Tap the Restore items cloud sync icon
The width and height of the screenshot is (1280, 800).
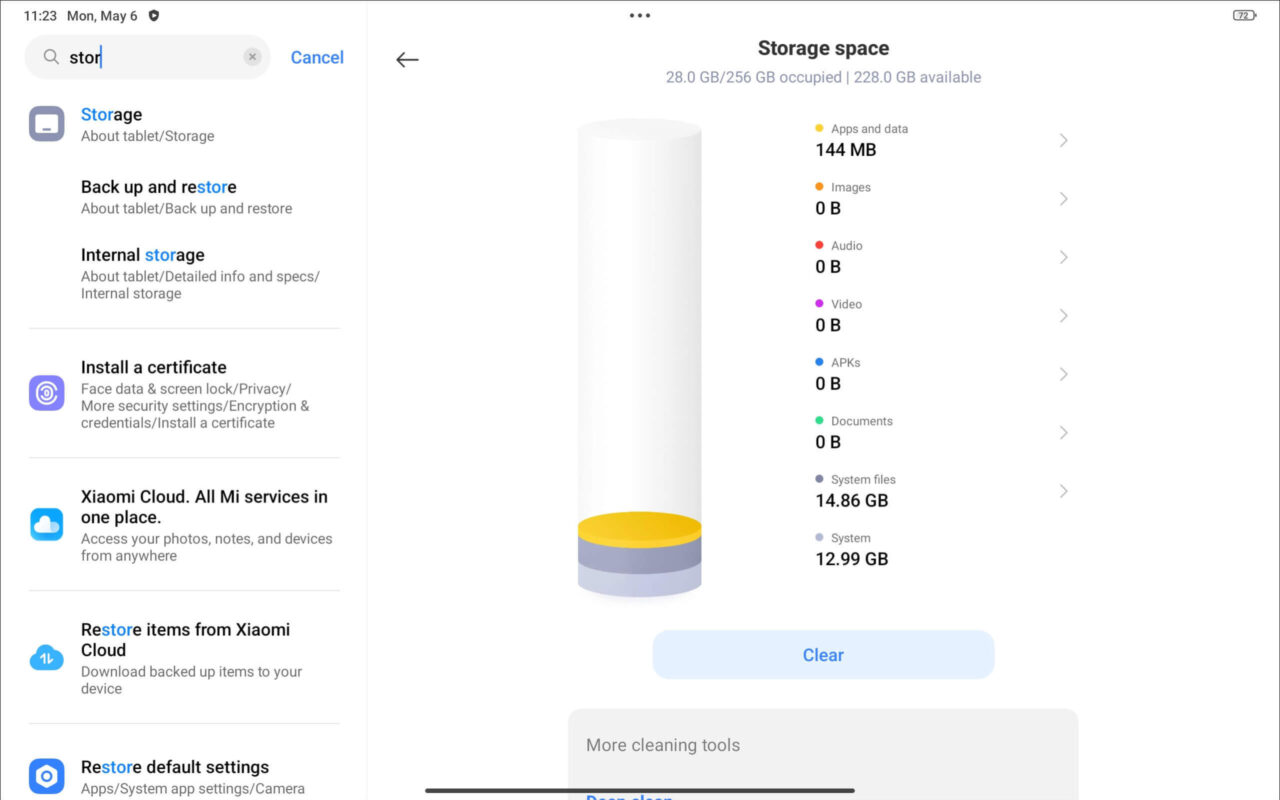(x=47, y=658)
